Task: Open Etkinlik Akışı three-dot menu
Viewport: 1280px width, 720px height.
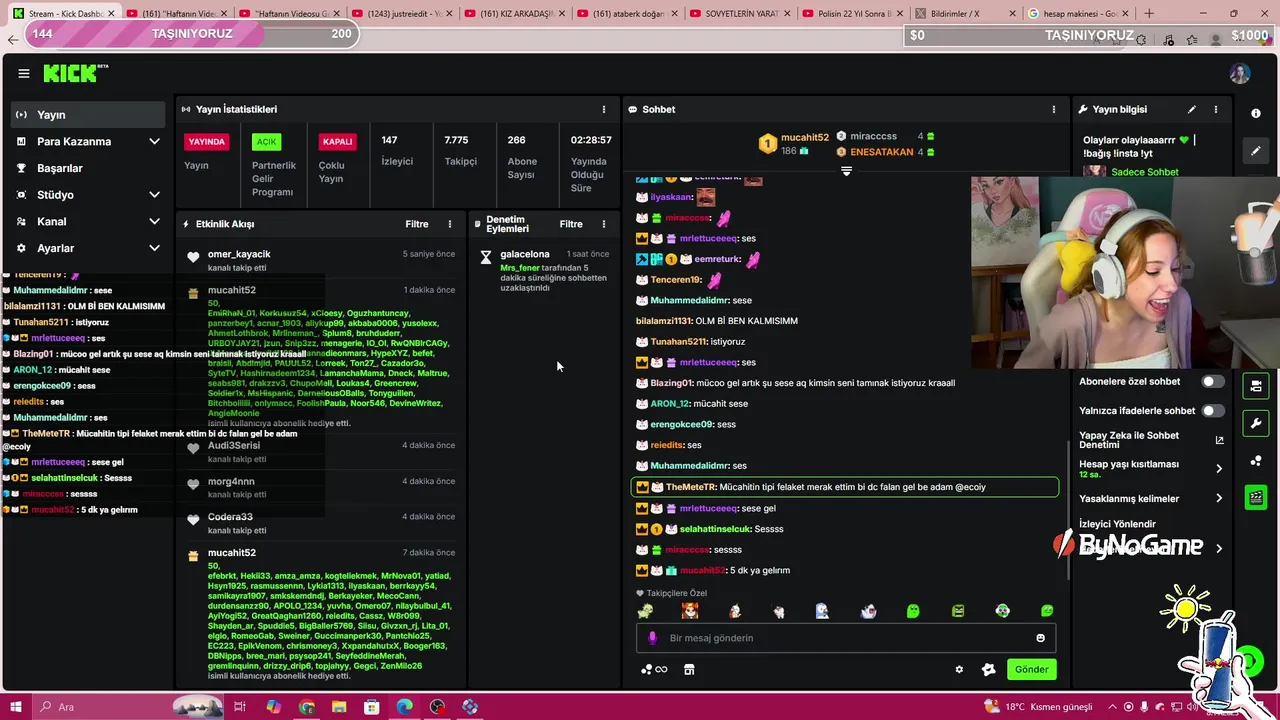Action: click(449, 224)
